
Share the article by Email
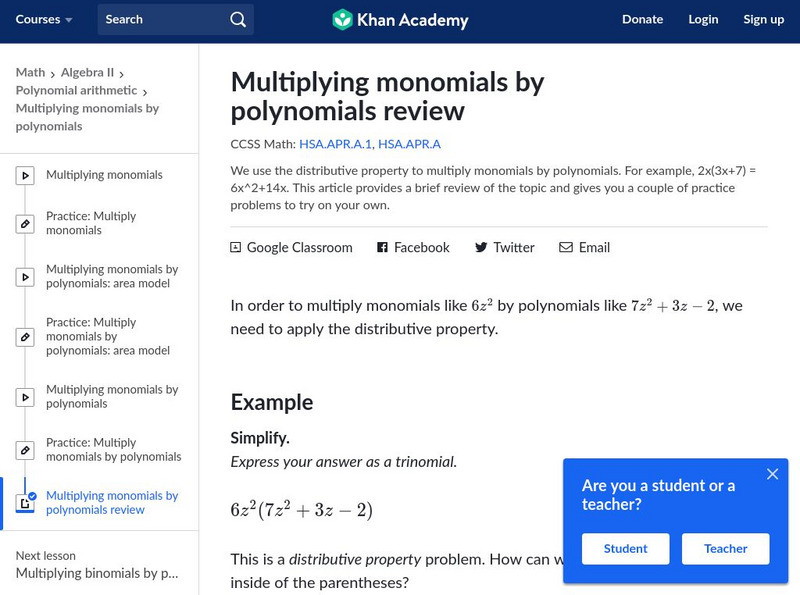(x=584, y=247)
